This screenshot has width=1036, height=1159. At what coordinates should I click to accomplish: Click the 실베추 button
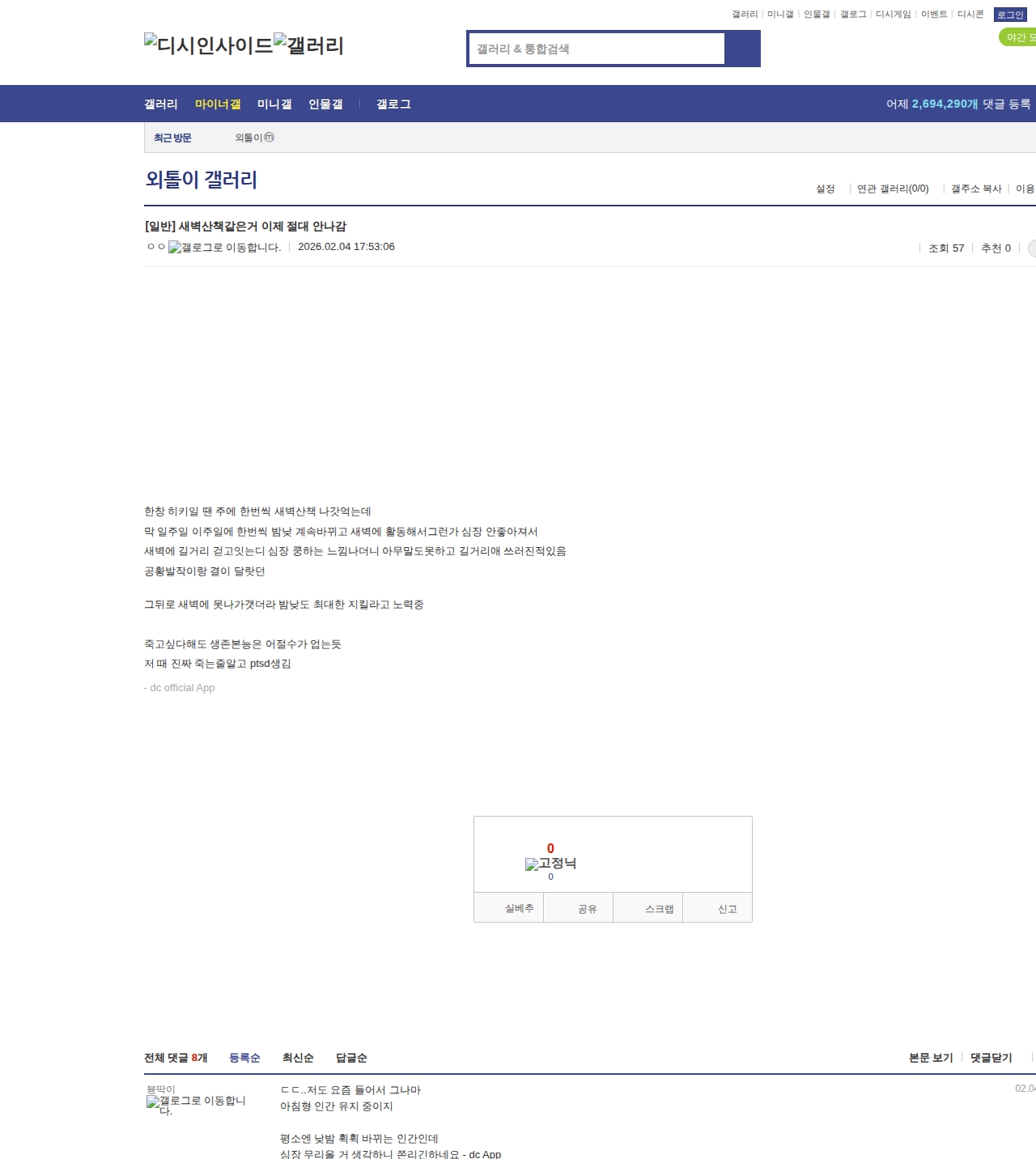point(508,908)
